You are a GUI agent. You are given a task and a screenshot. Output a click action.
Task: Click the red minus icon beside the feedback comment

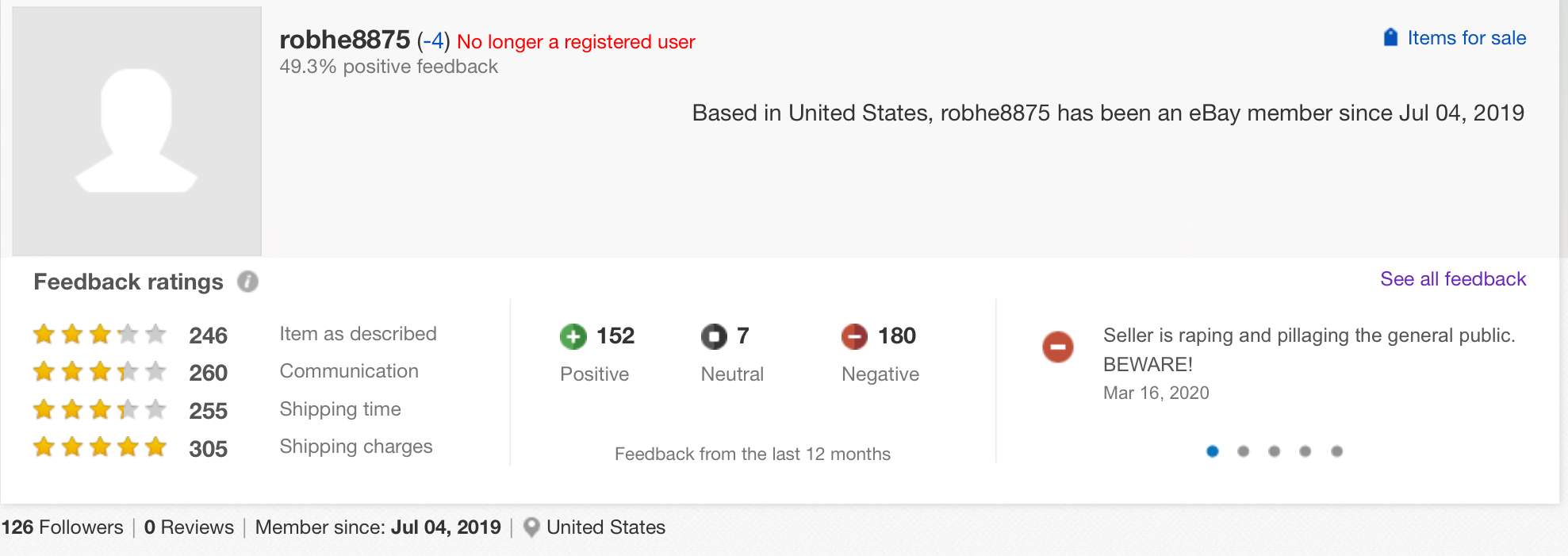(1058, 347)
